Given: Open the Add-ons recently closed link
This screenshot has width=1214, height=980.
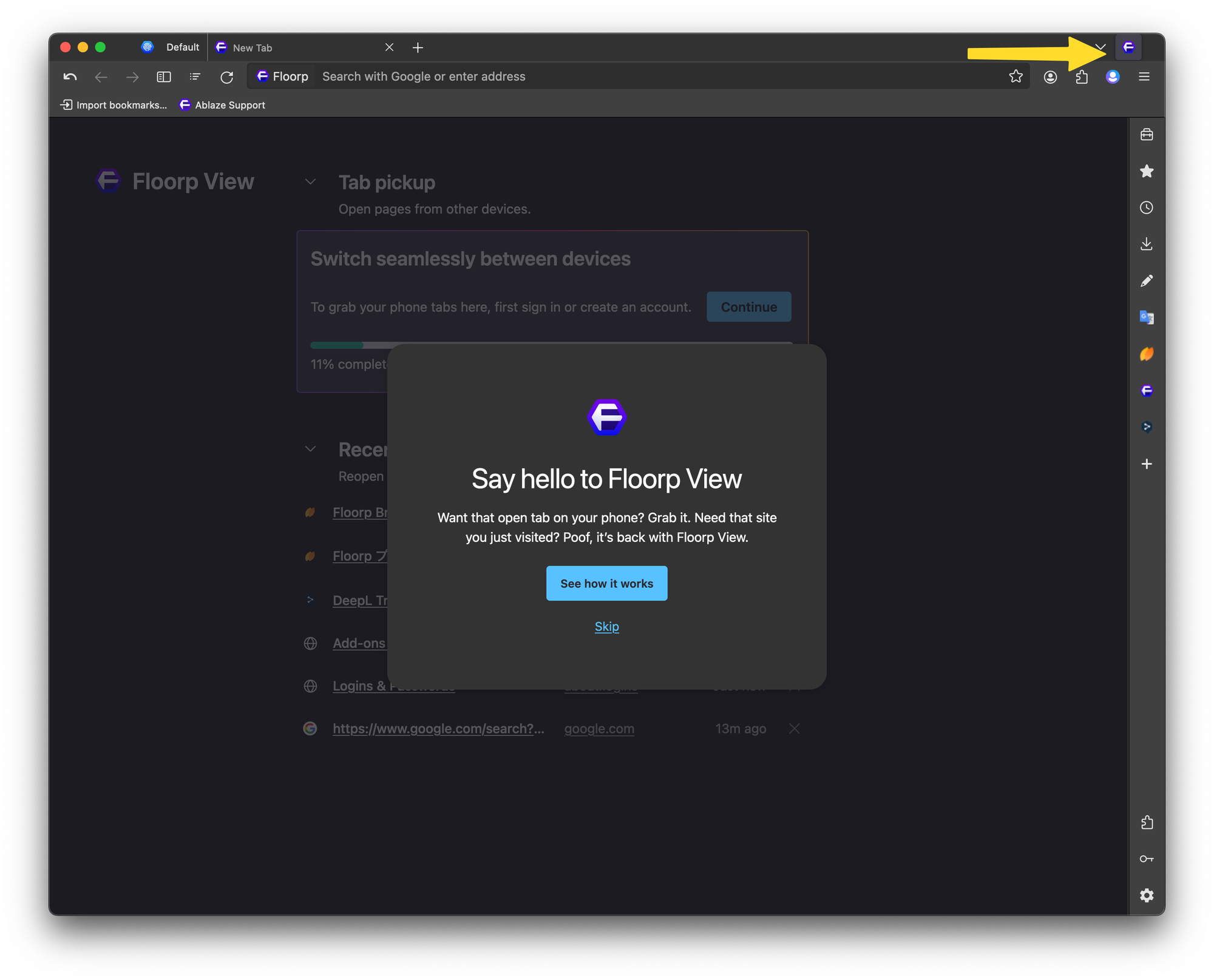Looking at the screenshot, I should pos(359,643).
